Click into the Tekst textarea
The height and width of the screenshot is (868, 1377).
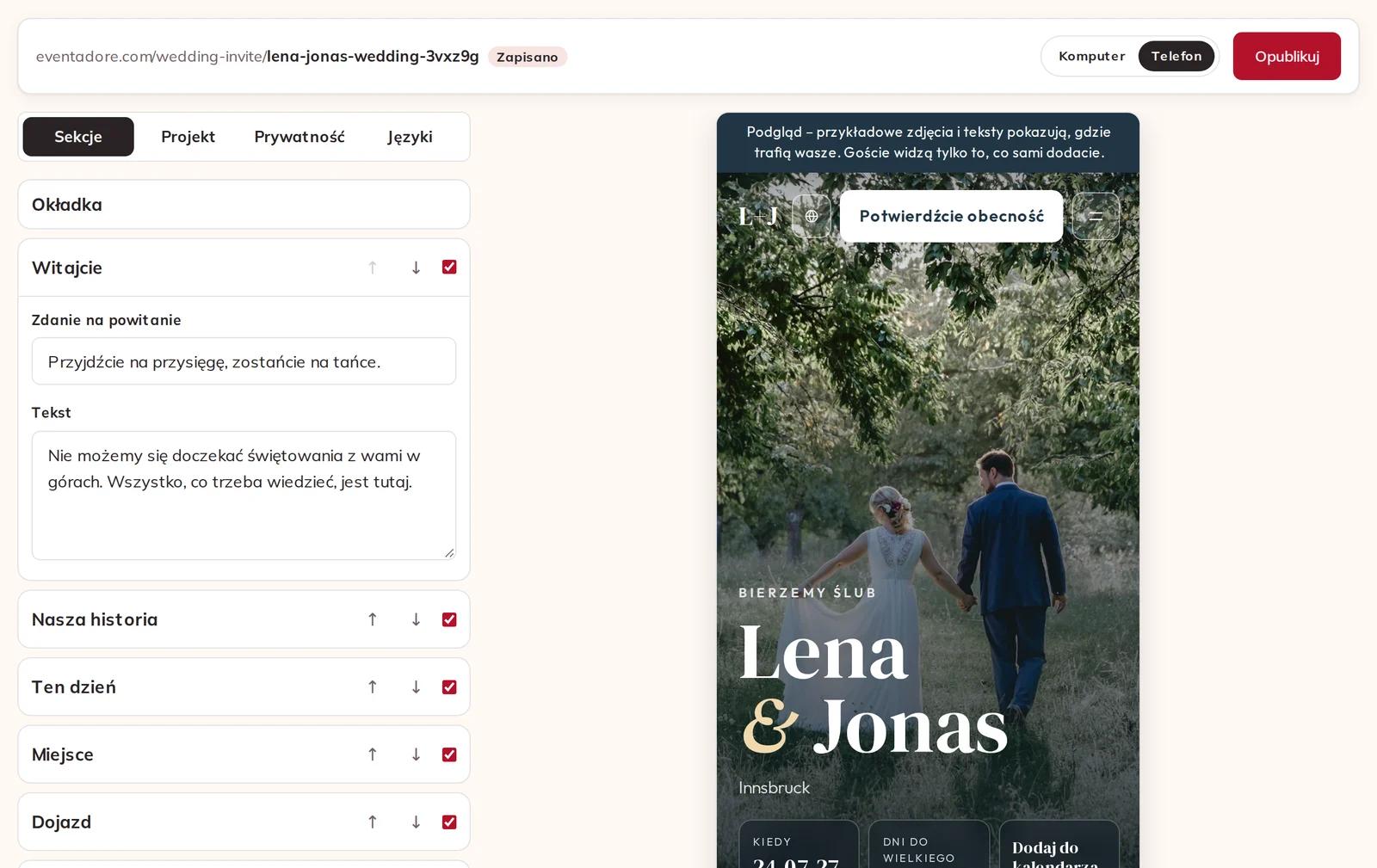(244, 496)
